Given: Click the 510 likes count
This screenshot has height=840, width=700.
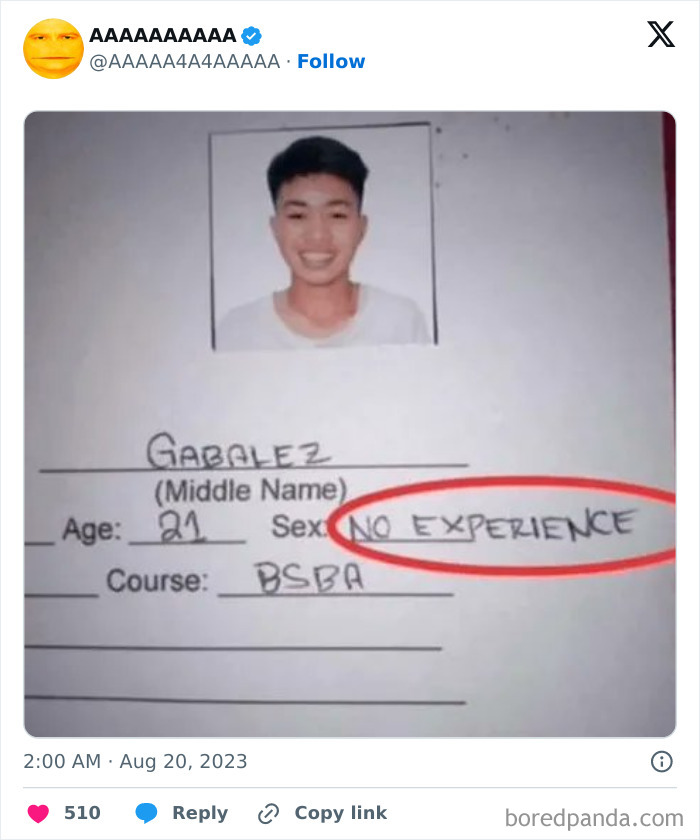Looking at the screenshot, I should coord(82,813).
